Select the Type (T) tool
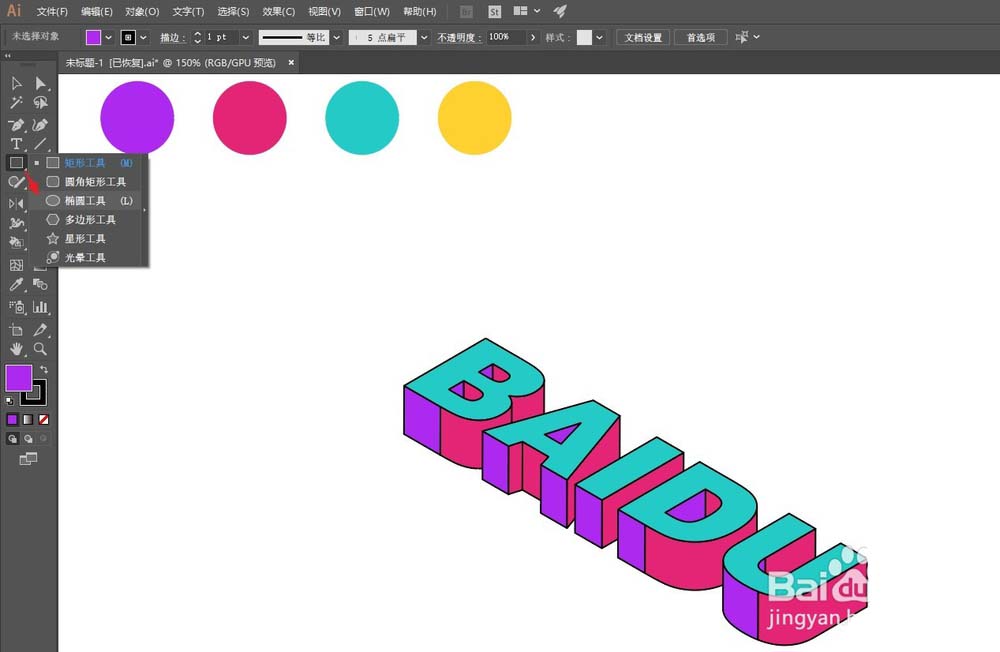 (16, 144)
